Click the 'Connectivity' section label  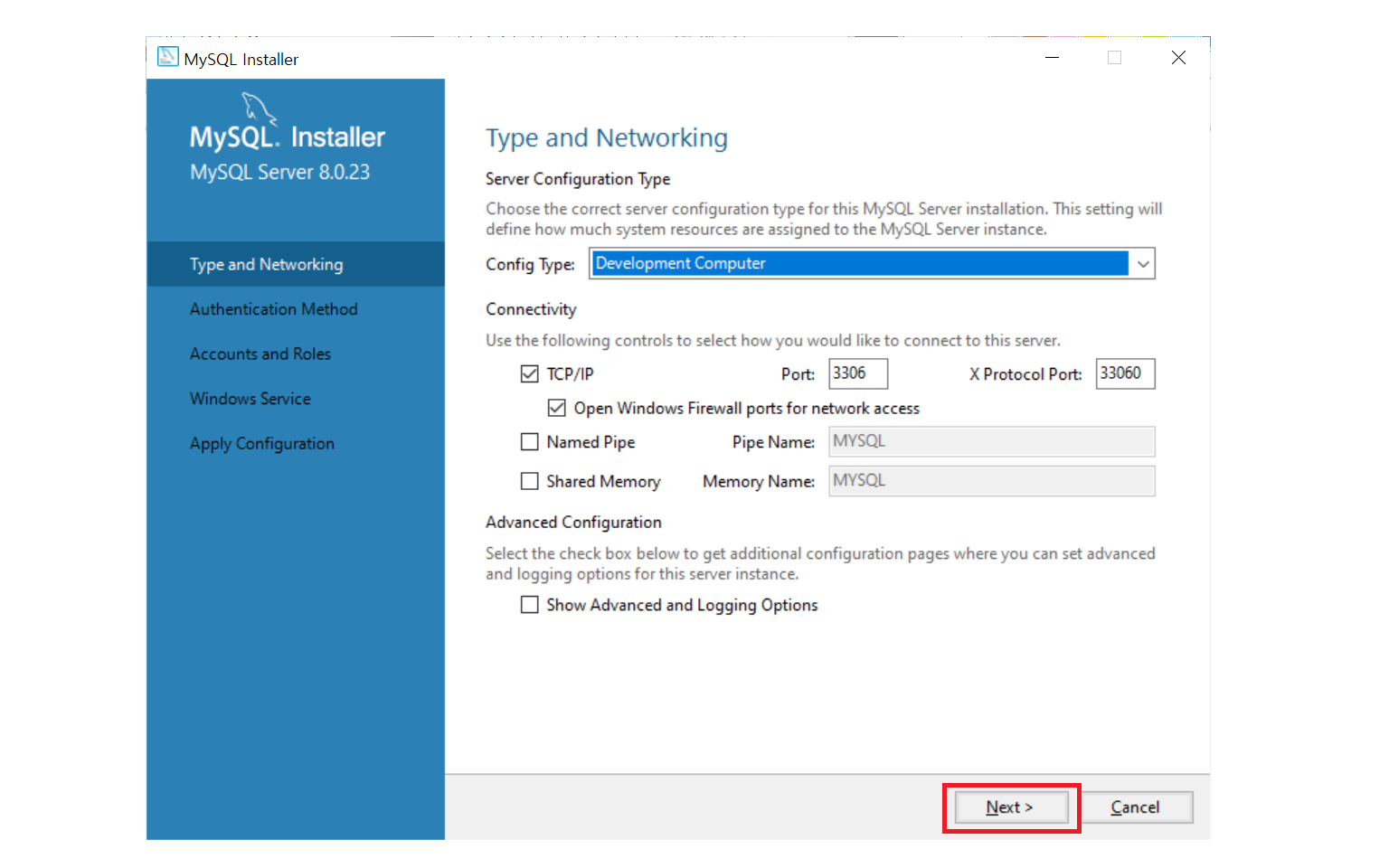point(531,309)
